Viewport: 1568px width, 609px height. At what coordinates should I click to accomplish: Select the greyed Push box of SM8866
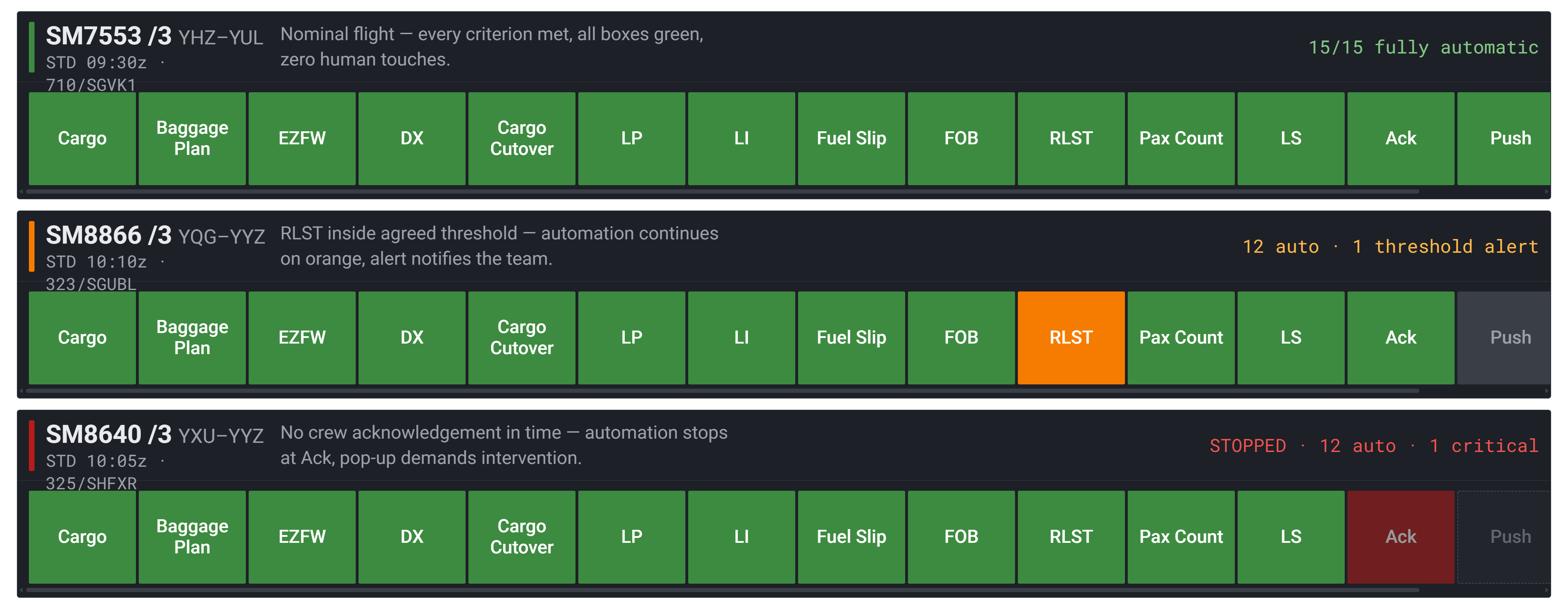(x=1504, y=338)
